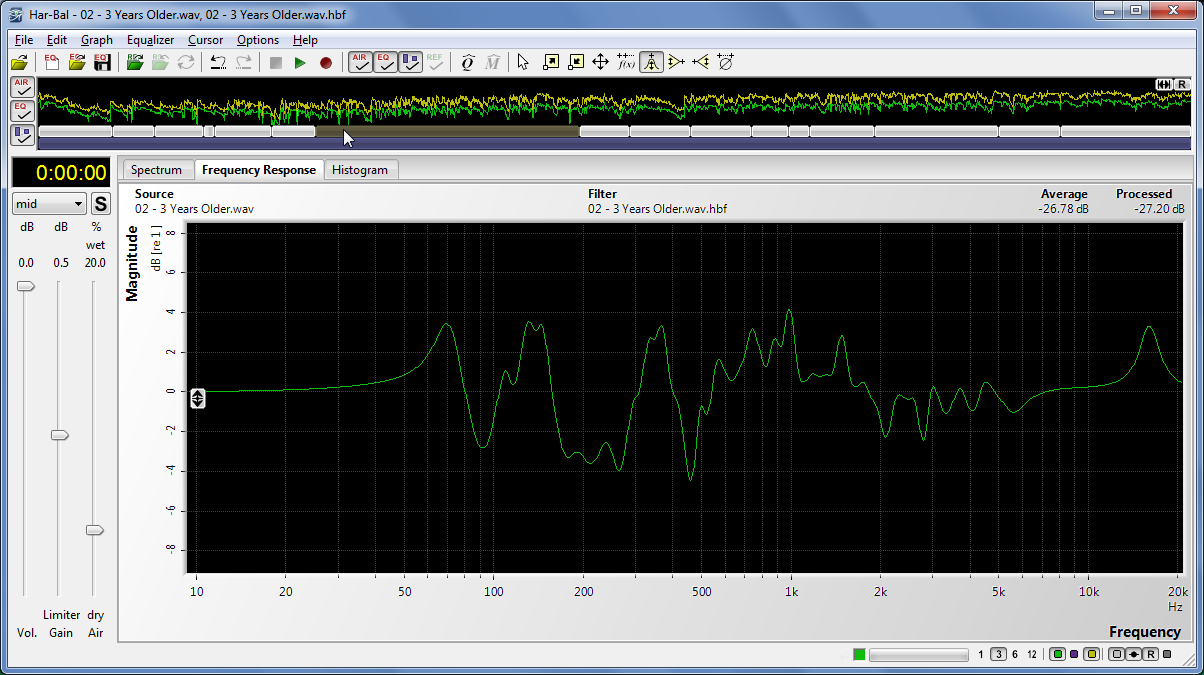Select the four-way move cursor tool
The height and width of the screenshot is (675, 1204).
pos(600,62)
